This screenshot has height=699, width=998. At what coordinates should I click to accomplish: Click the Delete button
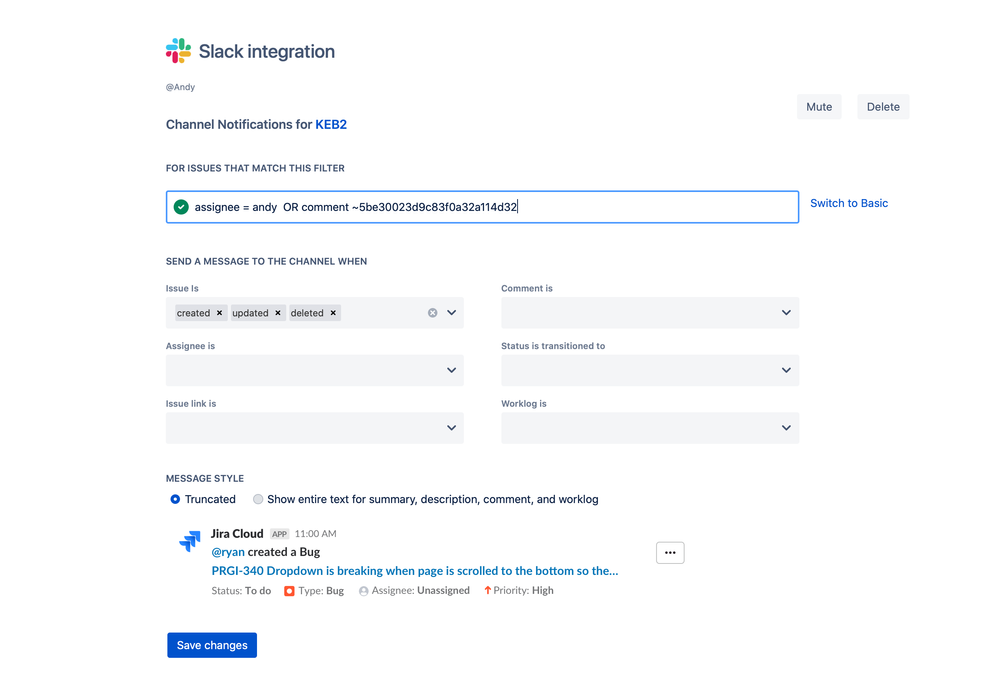883,107
